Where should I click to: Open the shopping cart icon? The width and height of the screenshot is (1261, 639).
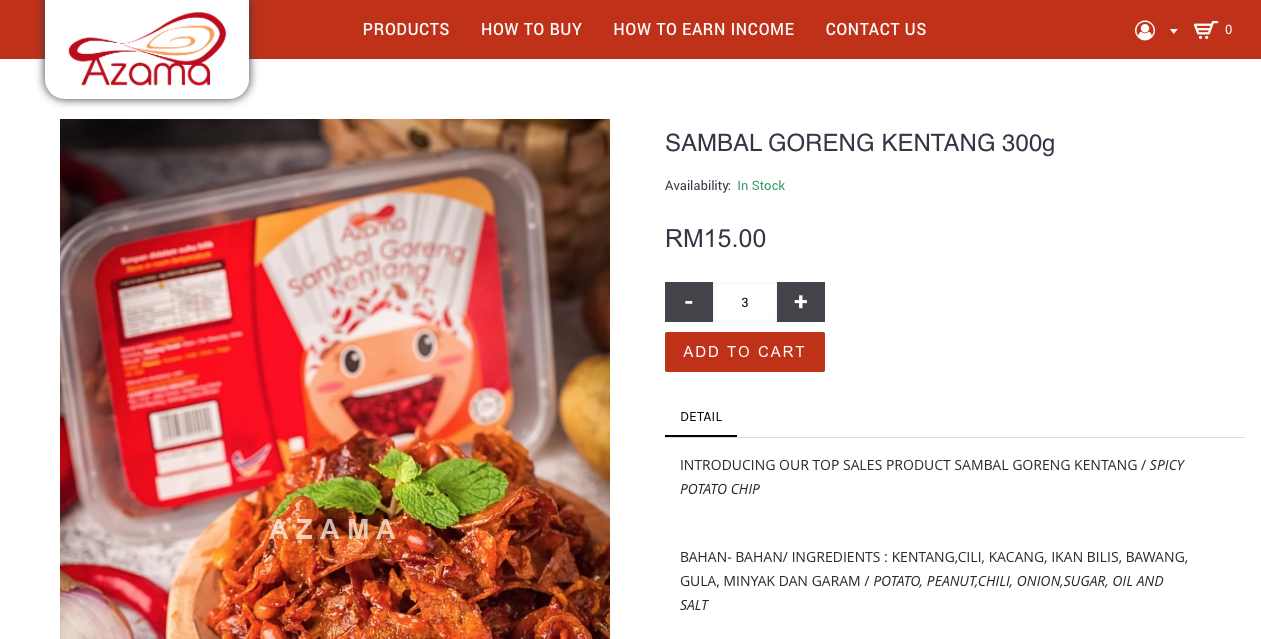(x=1205, y=30)
